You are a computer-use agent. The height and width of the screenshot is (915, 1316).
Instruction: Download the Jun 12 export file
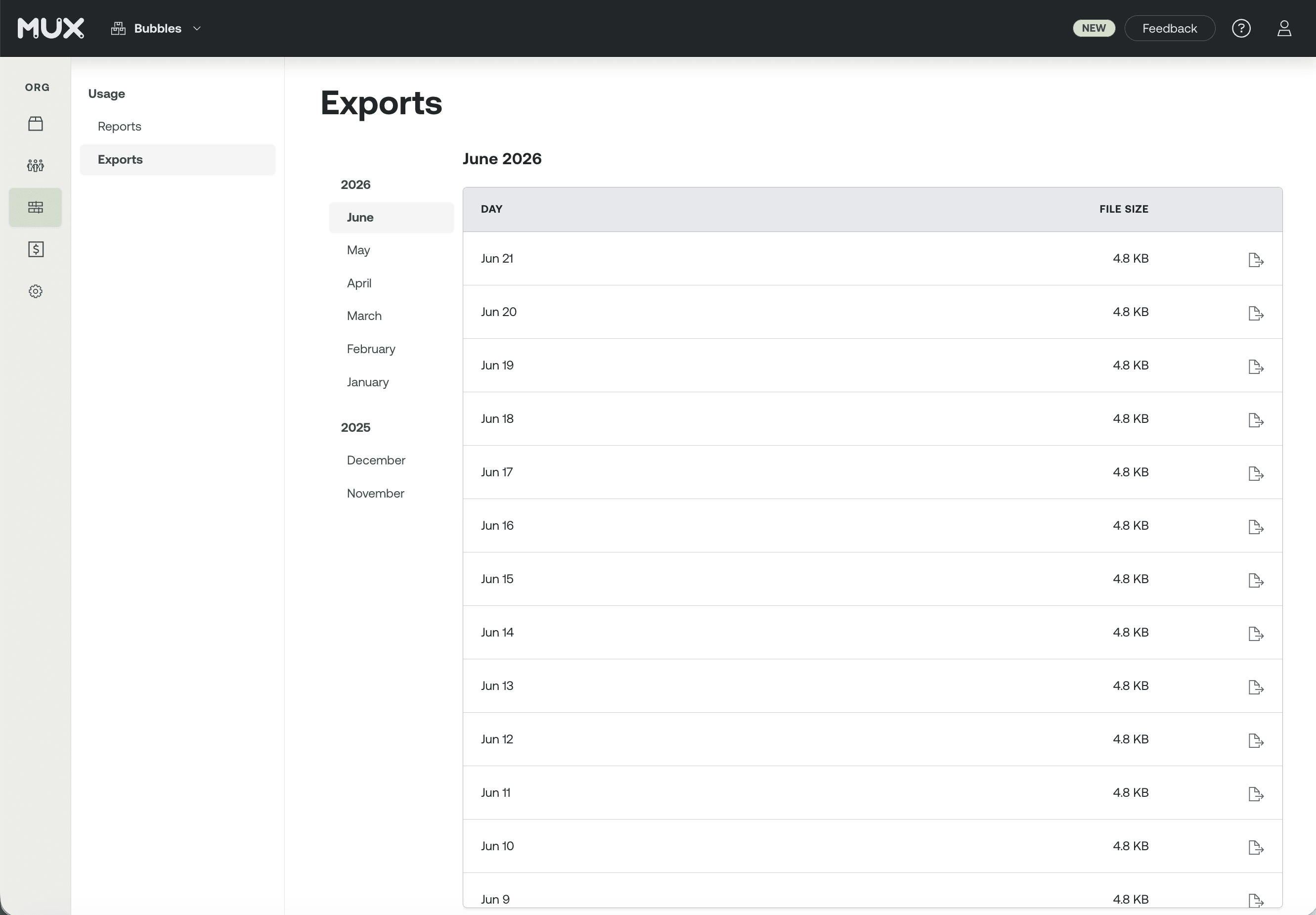coord(1256,740)
